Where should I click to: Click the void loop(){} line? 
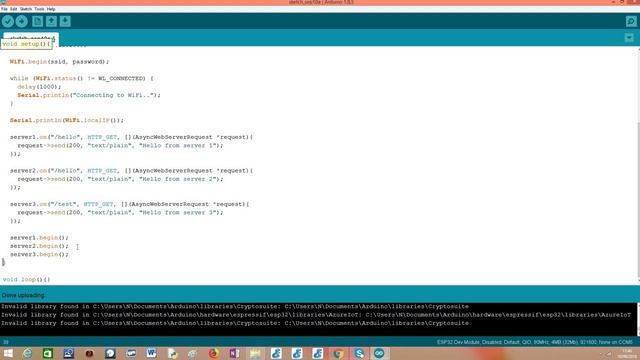click(x=26, y=280)
